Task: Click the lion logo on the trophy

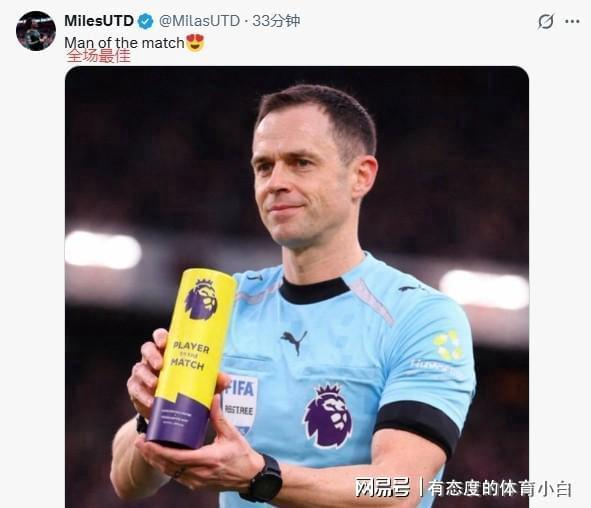Action: pos(201,299)
